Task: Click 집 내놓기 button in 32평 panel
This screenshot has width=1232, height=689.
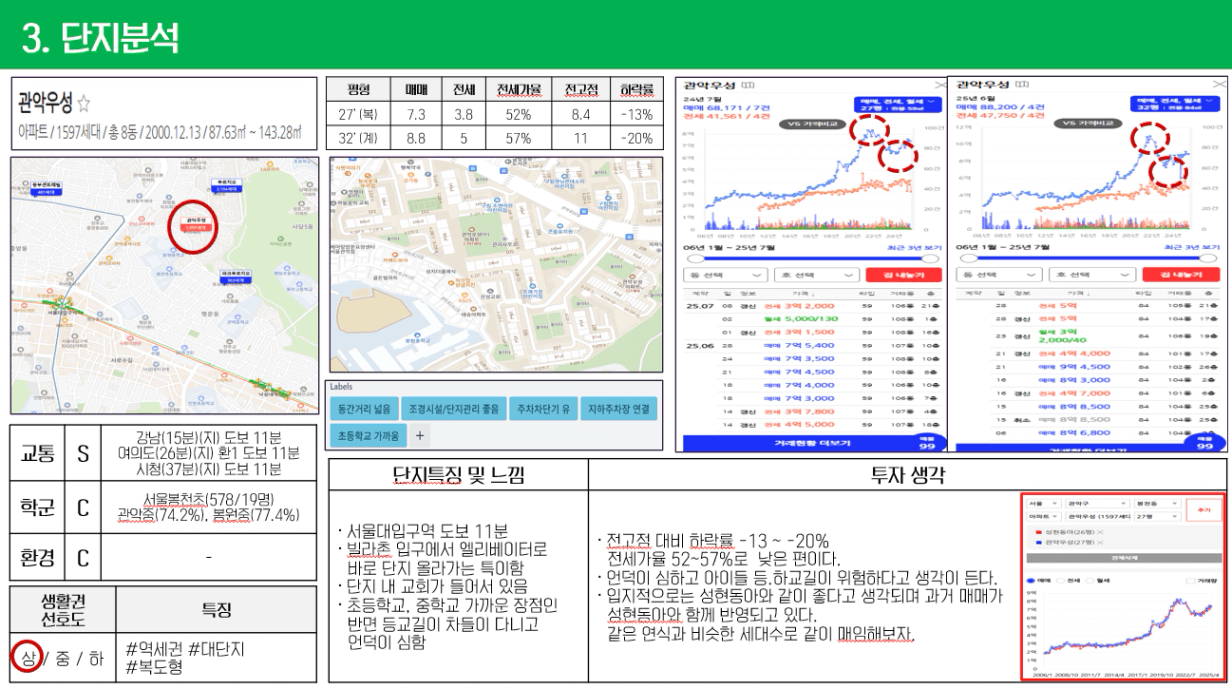Action: point(1181,274)
